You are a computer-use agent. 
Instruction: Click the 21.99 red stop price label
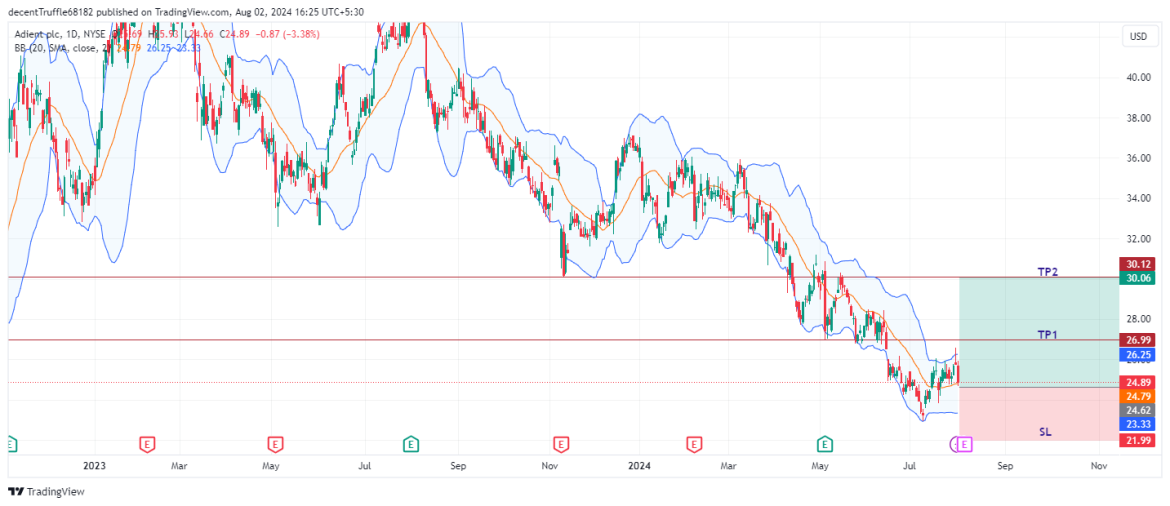(1137, 441)
